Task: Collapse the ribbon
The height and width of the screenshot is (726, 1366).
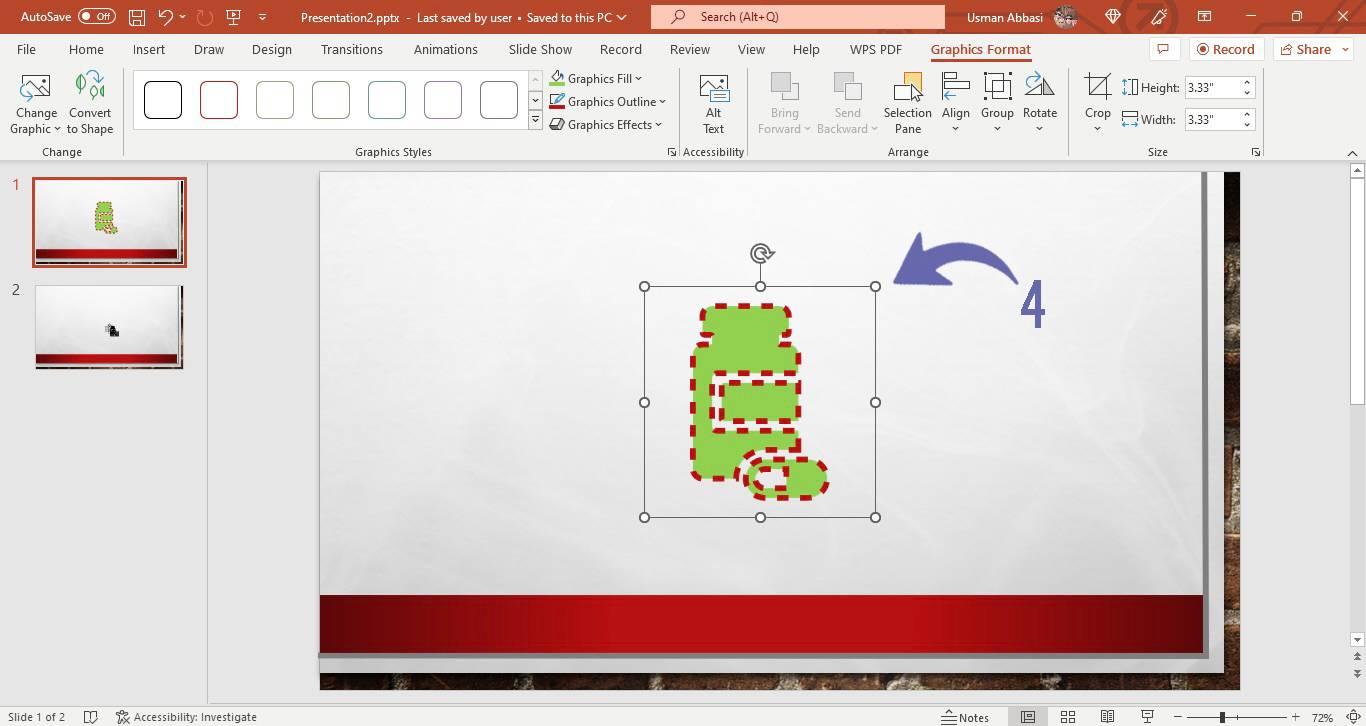Action: (x=1352, y=153)
